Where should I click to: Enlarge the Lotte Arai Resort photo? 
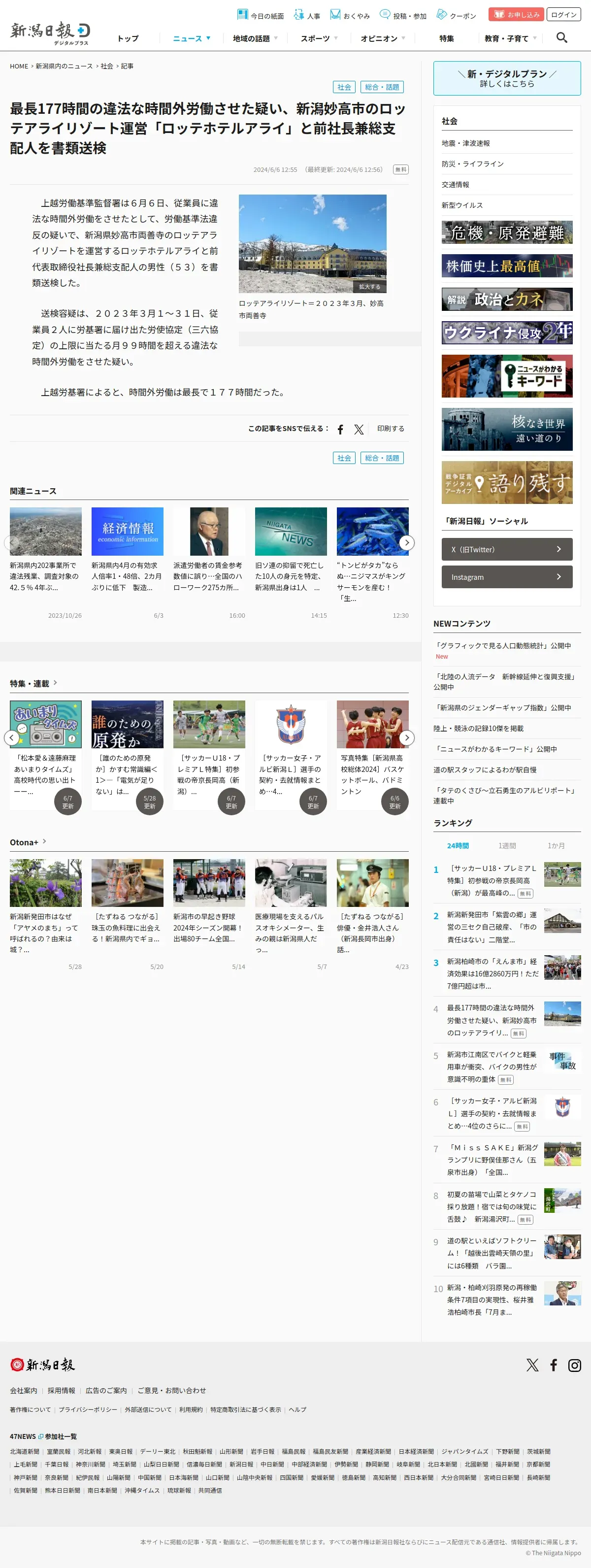[x=369, y=287]
